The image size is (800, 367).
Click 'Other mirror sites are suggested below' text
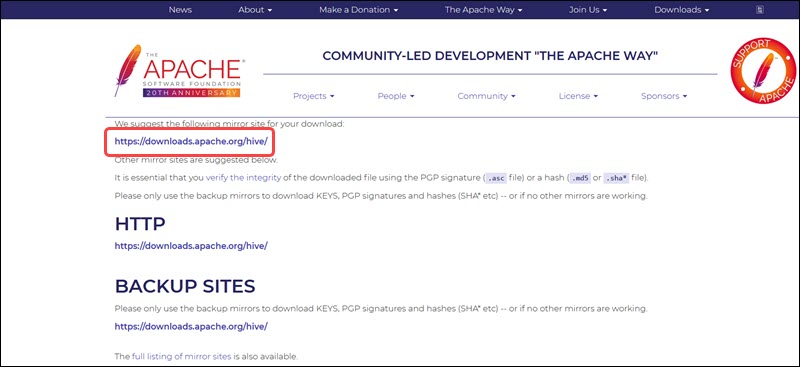click(x=196, y=160)
